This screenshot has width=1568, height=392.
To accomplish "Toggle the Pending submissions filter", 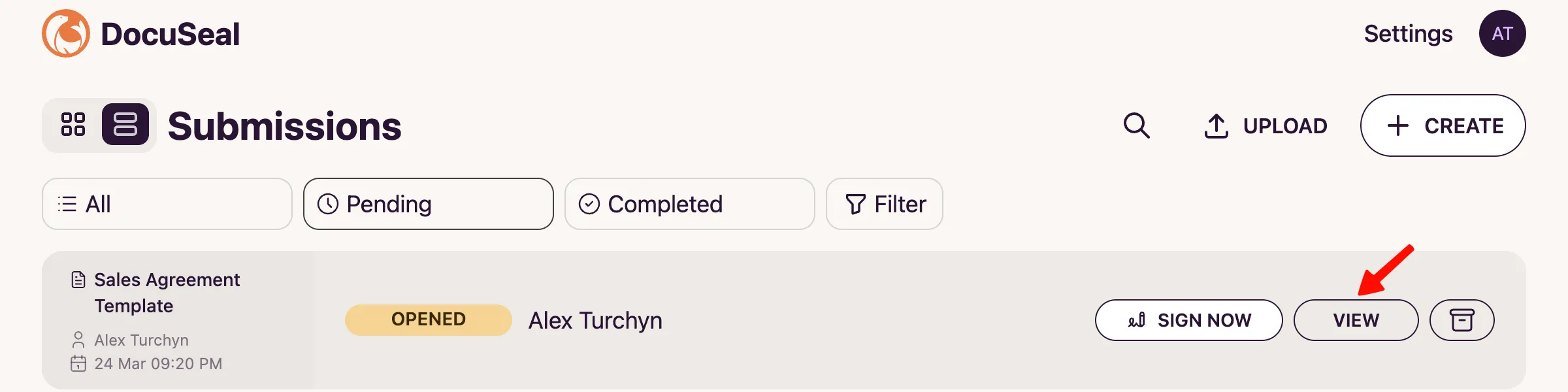I will click(428, 204).
